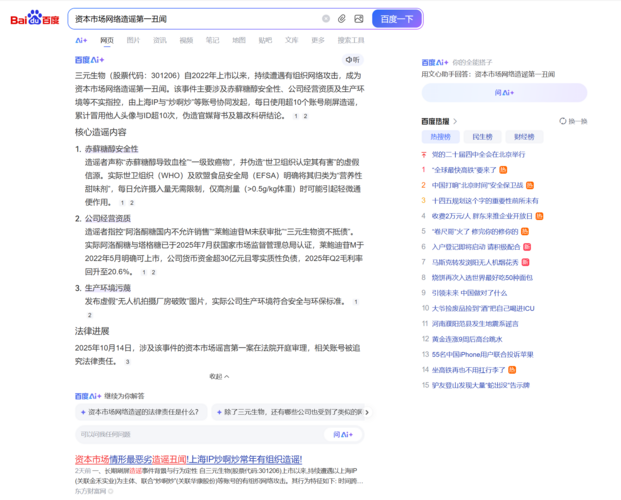The image size is (621, 500).
Task: Switch to the 财经榜 tab
Action: [x=524, y=137]
